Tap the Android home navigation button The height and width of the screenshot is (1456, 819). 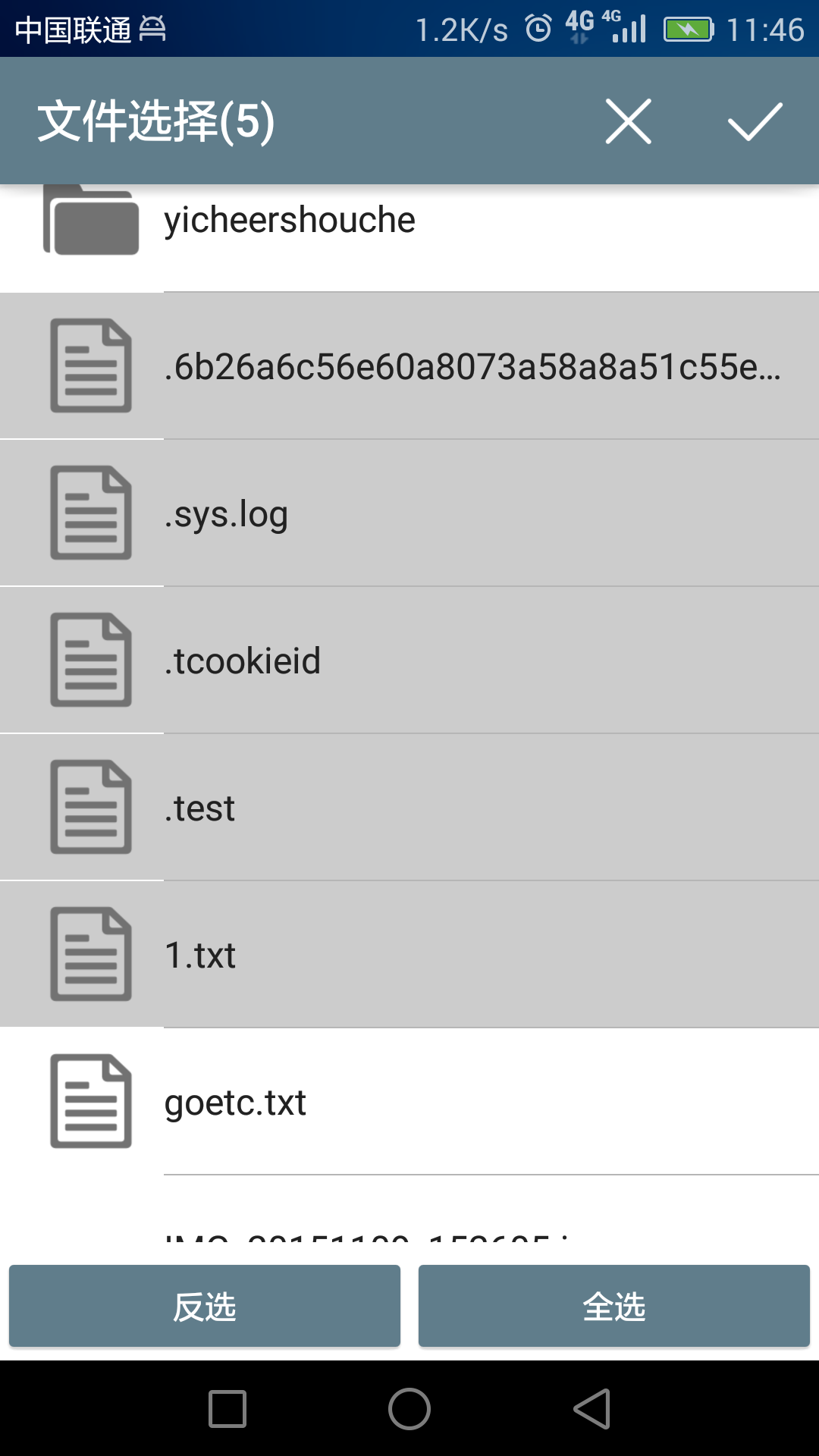[x=409, y=1409]
